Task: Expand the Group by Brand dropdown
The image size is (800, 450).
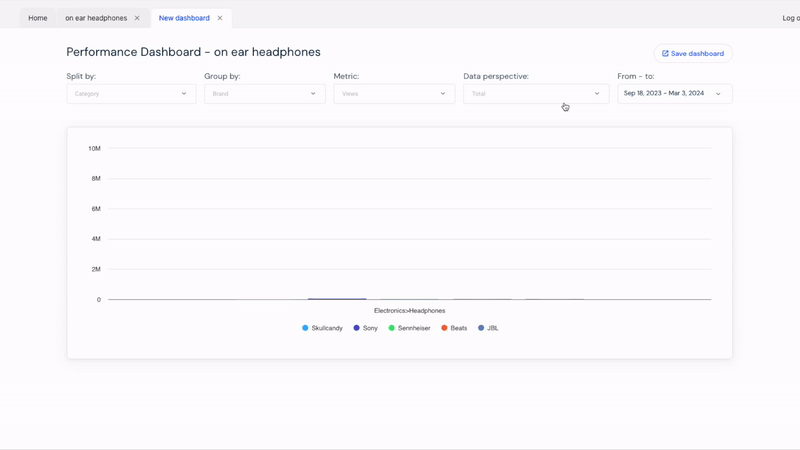Action: coord(264,94)
